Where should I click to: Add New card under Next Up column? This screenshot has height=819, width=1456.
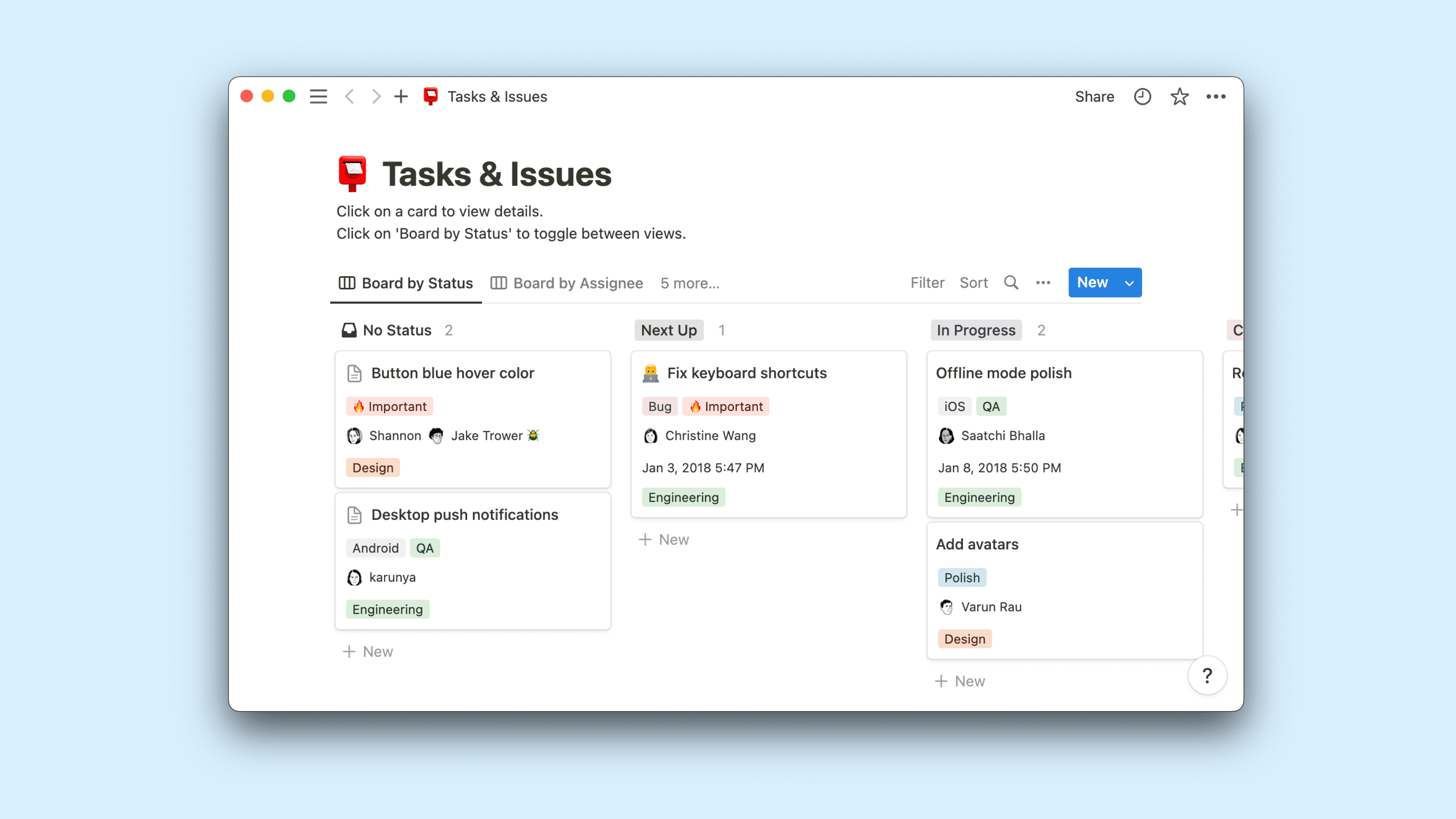[664, 540]
